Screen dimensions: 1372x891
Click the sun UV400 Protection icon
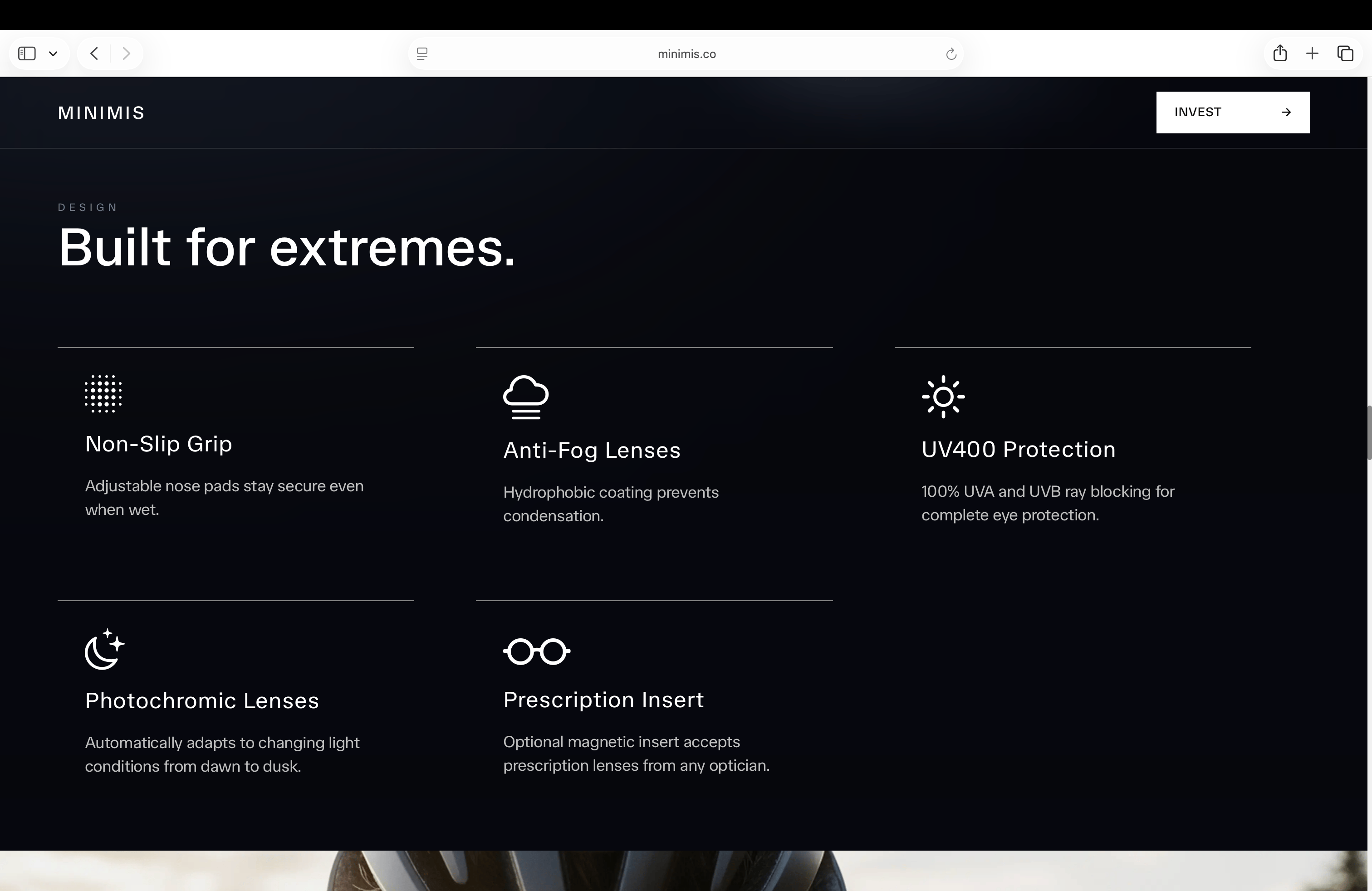(x=943, y=397)
